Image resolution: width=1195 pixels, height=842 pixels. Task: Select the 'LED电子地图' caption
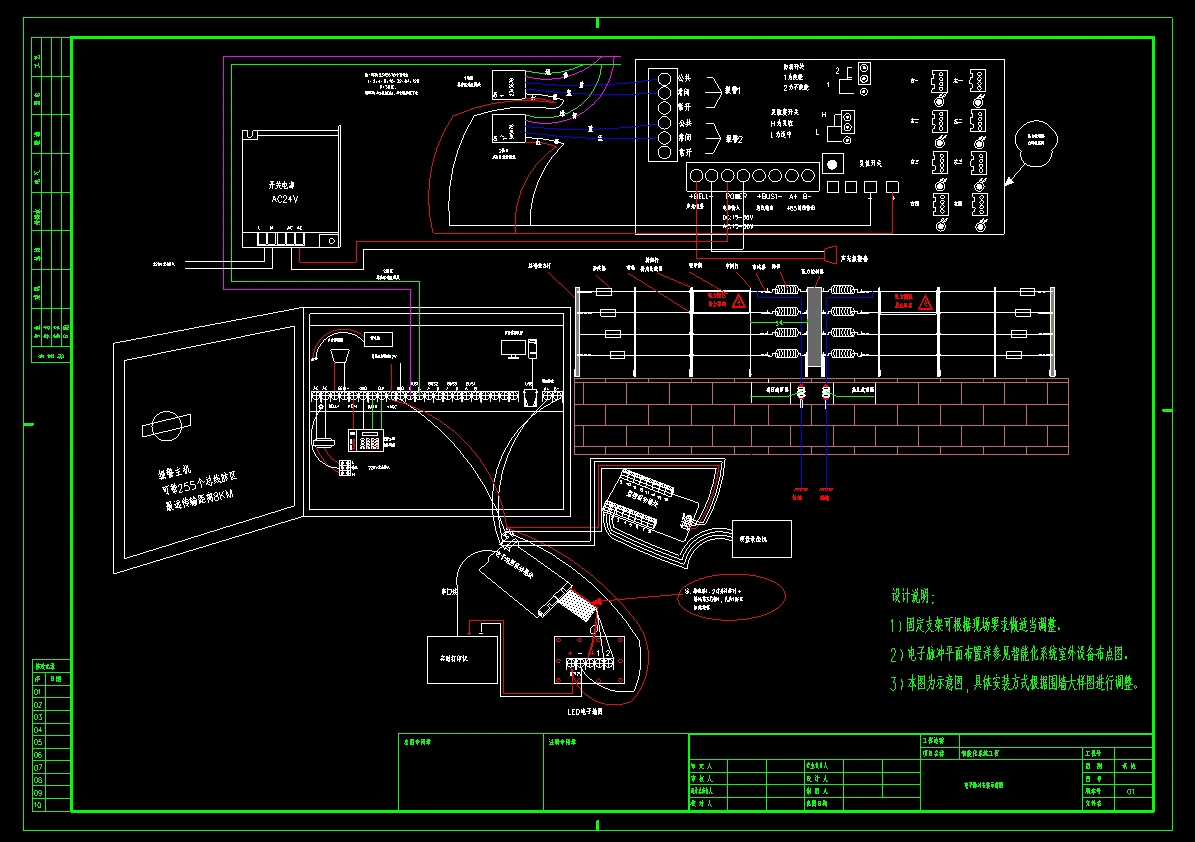tap(585, 712)
